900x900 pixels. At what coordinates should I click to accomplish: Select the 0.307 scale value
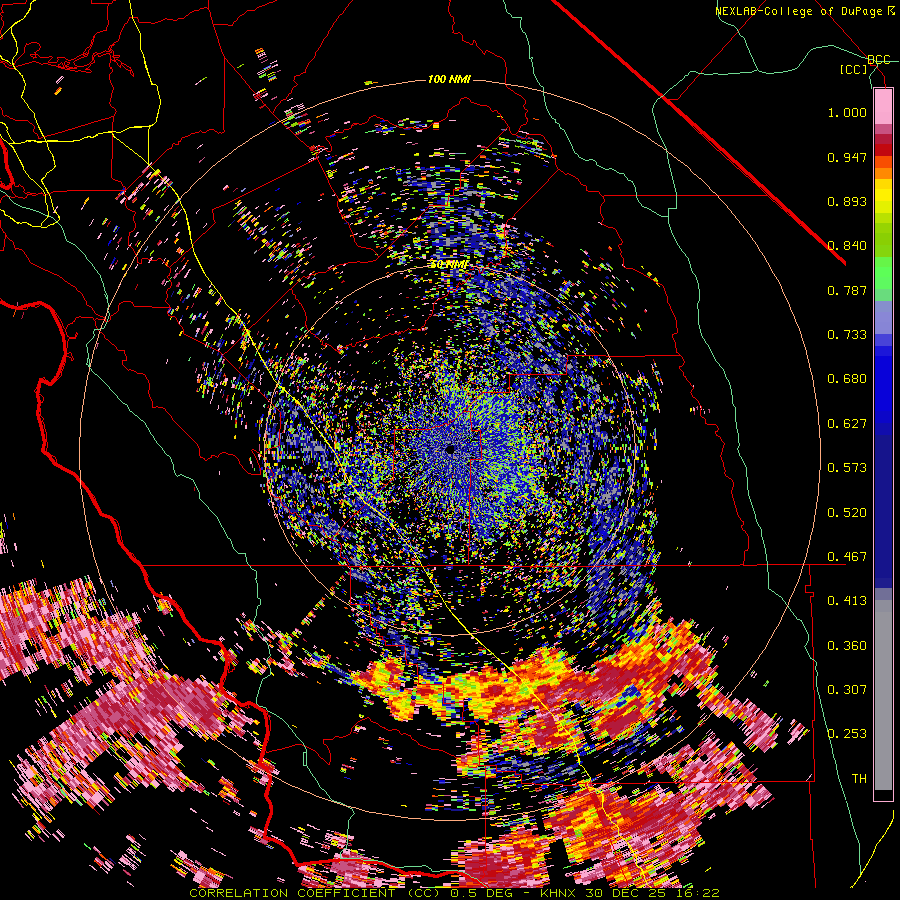[x=847, y=690]
